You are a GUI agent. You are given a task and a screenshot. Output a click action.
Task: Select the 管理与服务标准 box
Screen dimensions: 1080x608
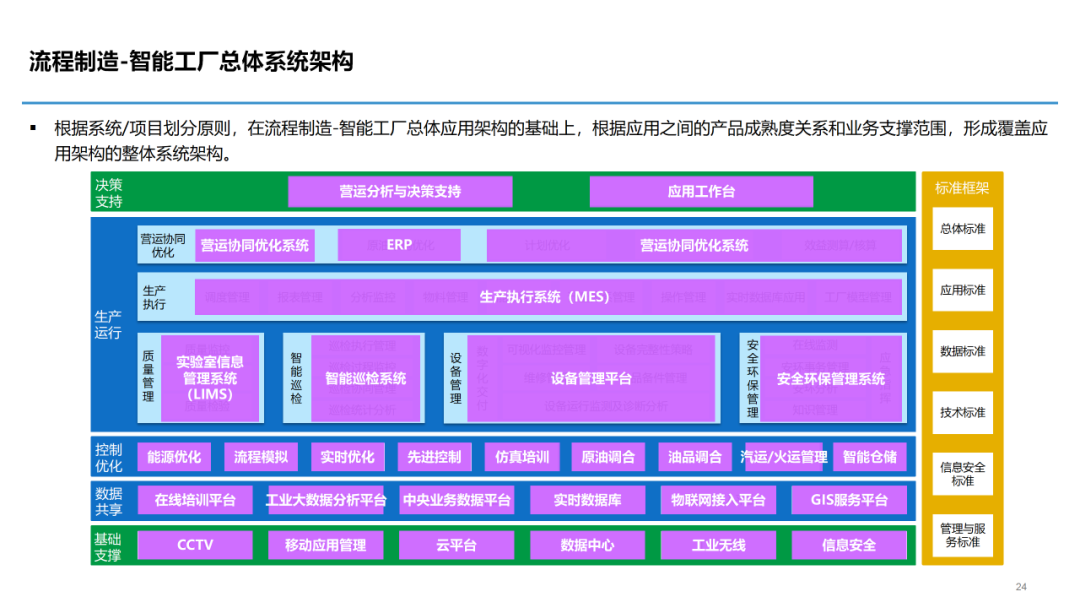[x=963, y=535]
